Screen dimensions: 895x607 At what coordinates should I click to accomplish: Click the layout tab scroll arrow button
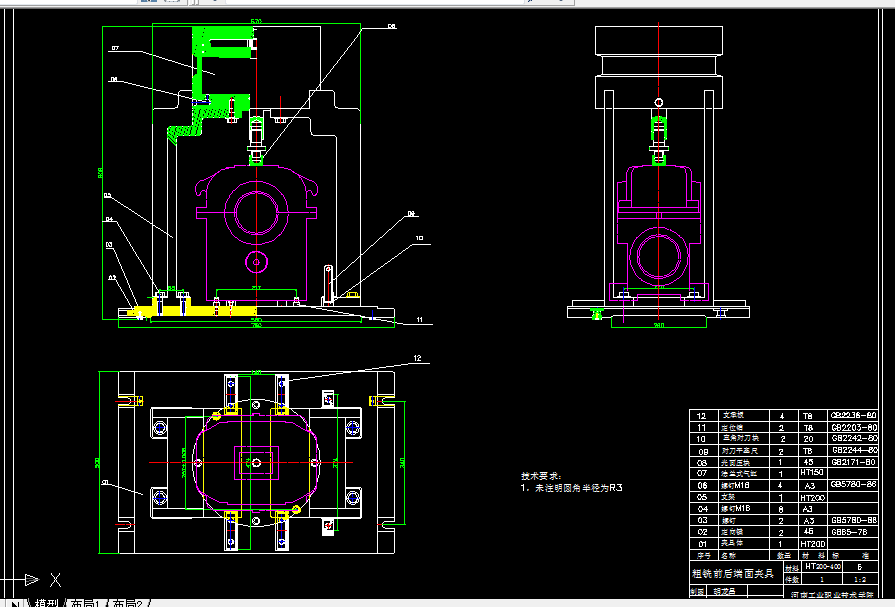(x=15, y=603)
